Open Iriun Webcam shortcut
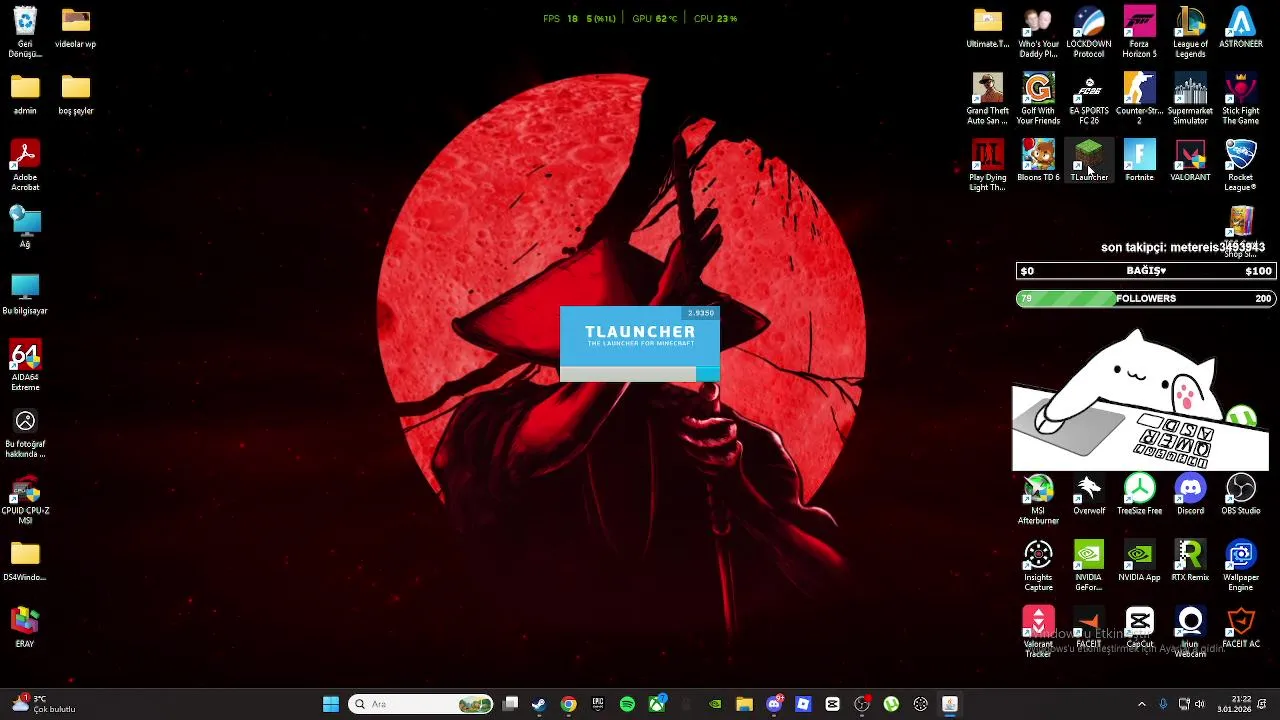Image resolution: width=1280 pixels, height=720 pixels. coord(1190,632)
